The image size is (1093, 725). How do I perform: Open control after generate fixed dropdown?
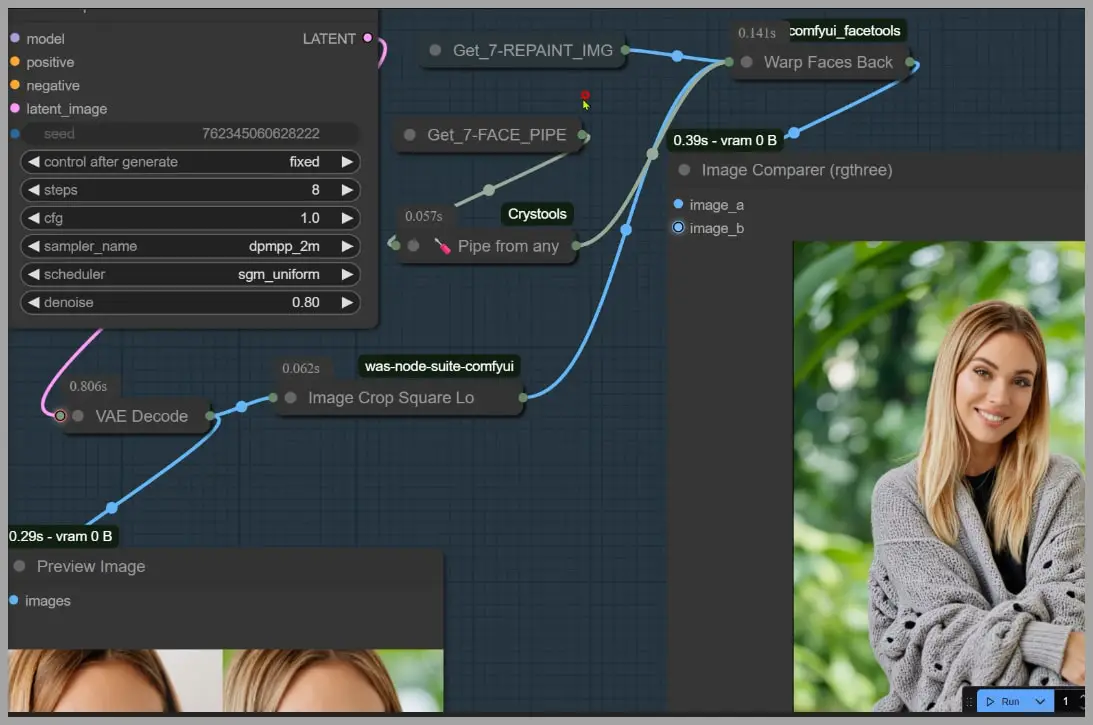(190, 162)
